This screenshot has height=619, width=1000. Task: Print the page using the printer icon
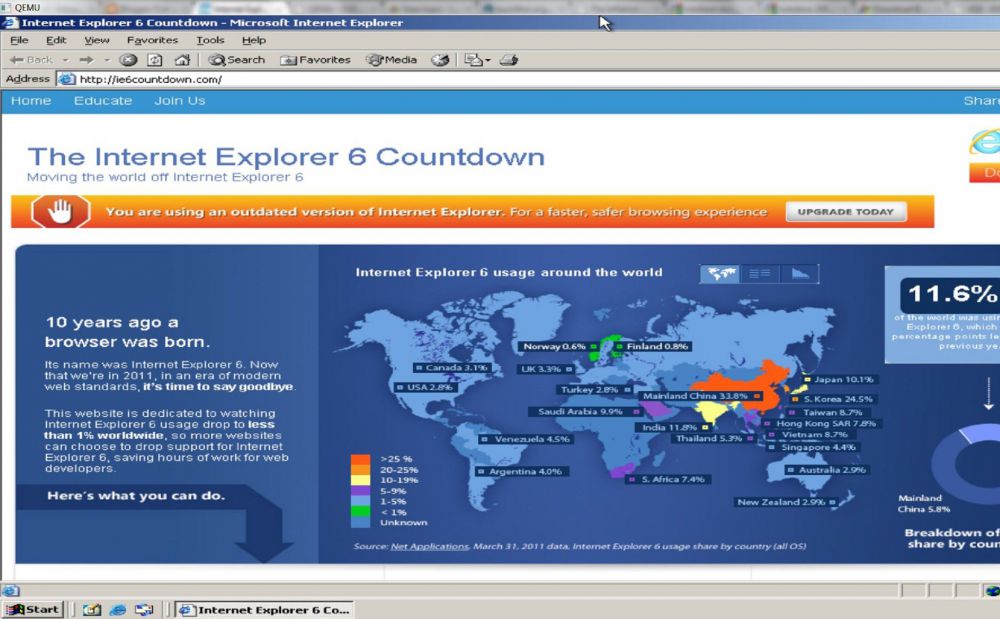pyautogui.click(x=508, y=60)
